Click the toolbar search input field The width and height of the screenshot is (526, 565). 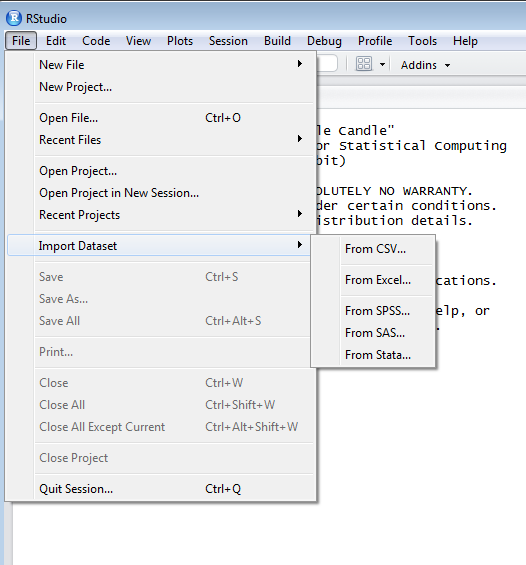click(327, 64)
